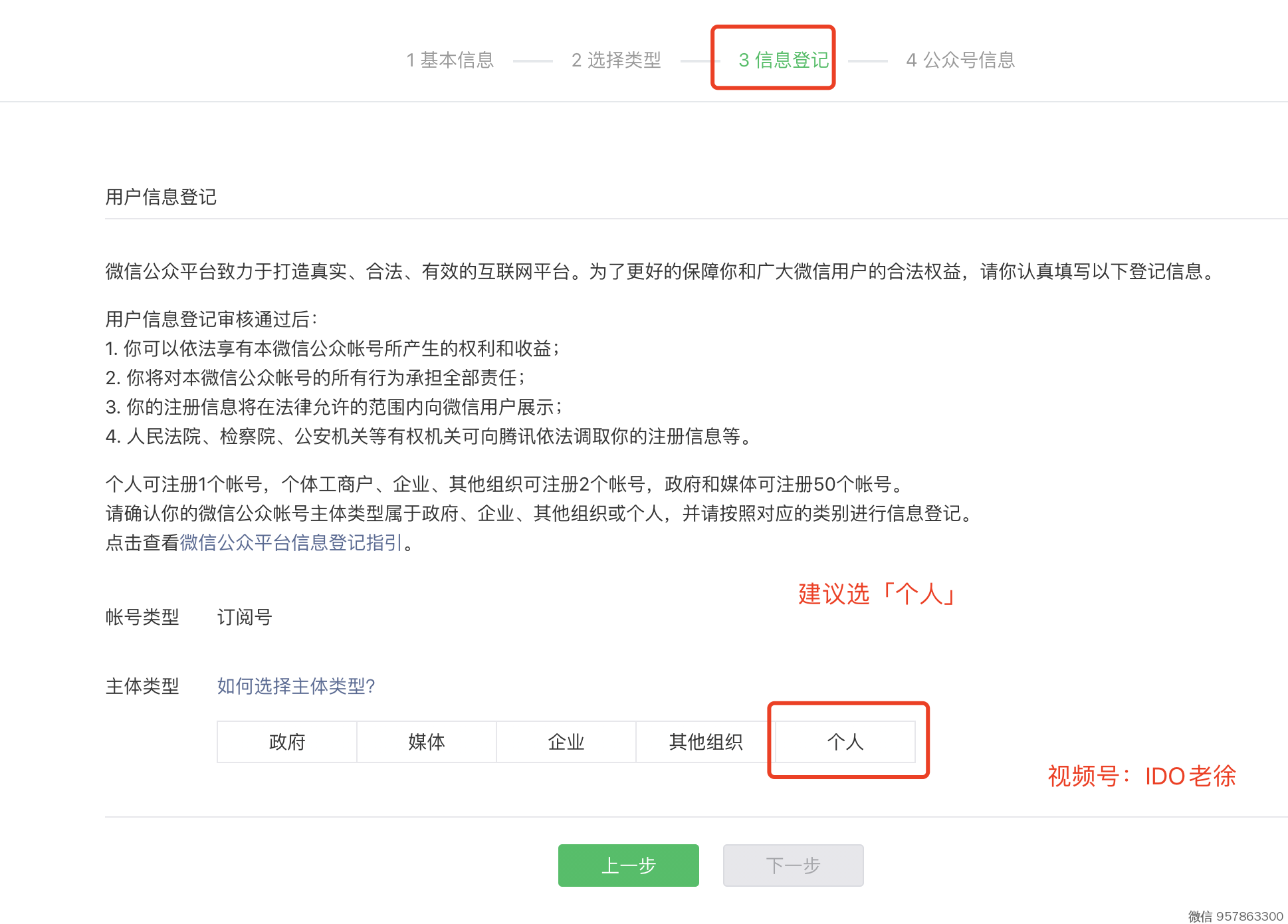Click the 帐号类型 label
Image resolution: width=1288 pixels, height=924 pixels.
(x=142, y=617)
